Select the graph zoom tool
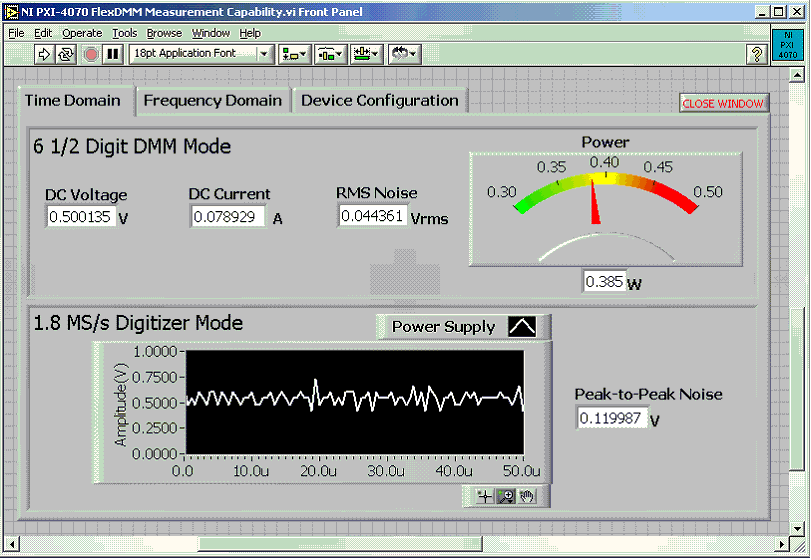The width and height of the screenshot is (811, 560). [x=506, y=496]
